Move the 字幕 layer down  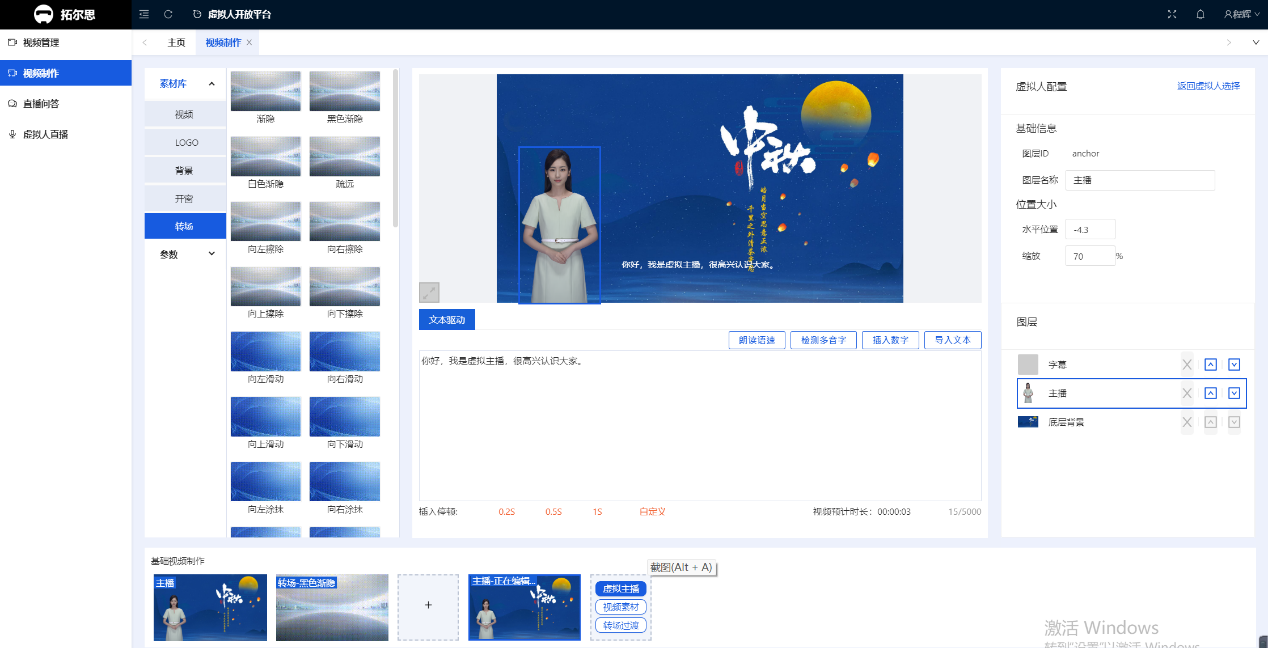pyautogui.click(x=1234, y=365)
